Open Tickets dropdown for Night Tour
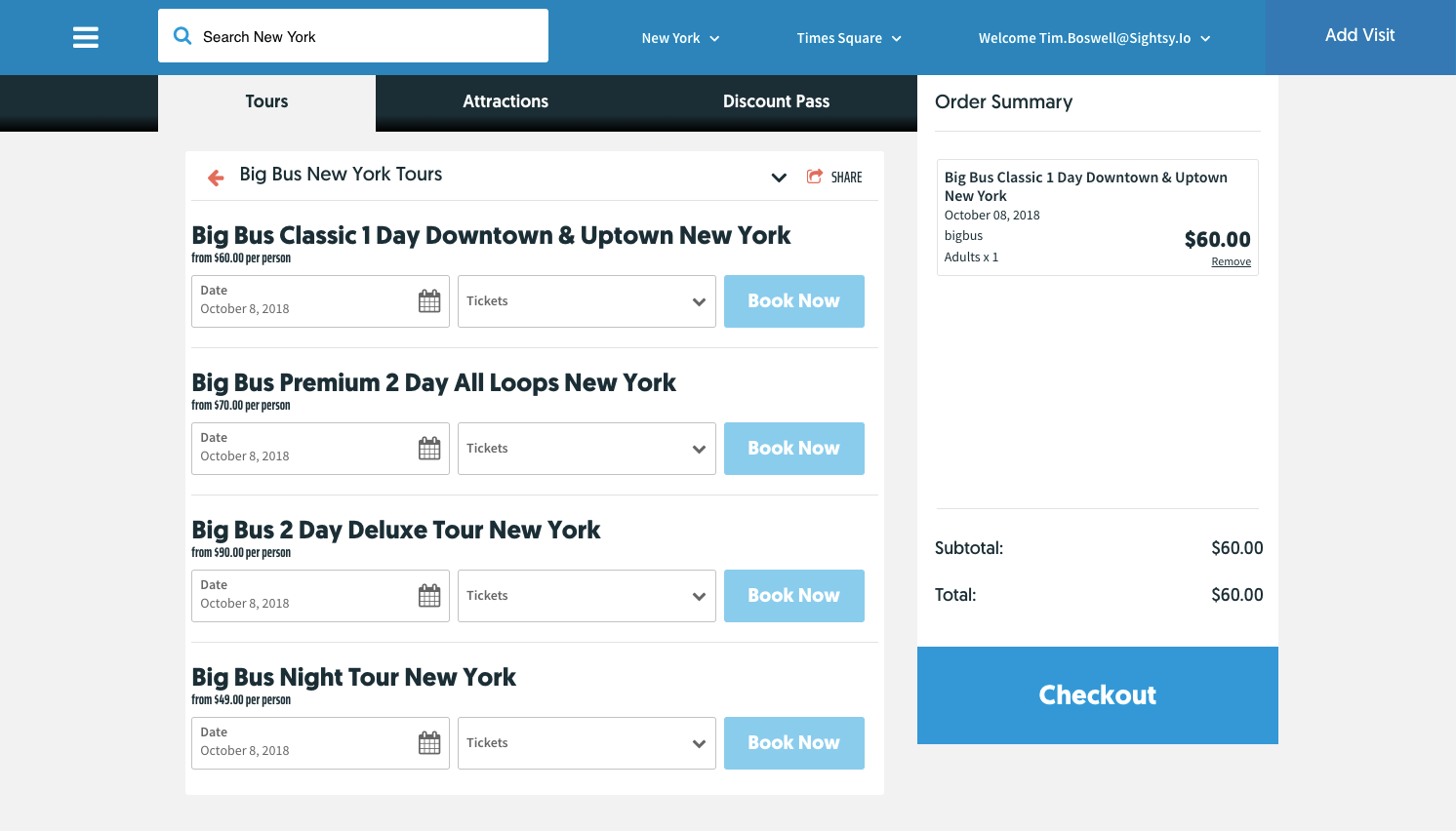Screen dimensions: 1456x831 (586, 743)
